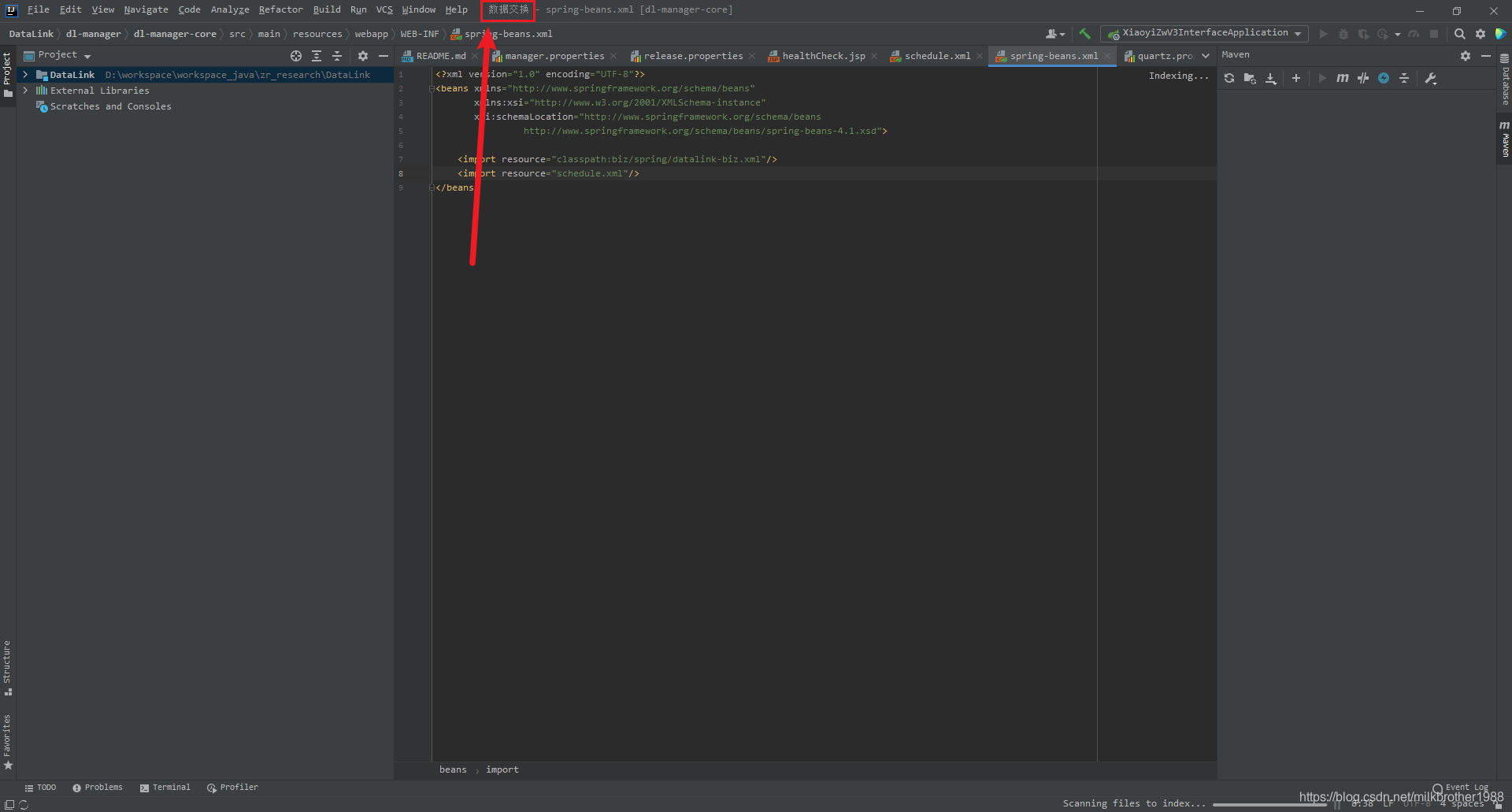Image resolution: width=1512 pixels, height=812 pixels.
Task: Click the WEB-INF breadcrumb
Action: pyautogui.click(x=419, y=34)
